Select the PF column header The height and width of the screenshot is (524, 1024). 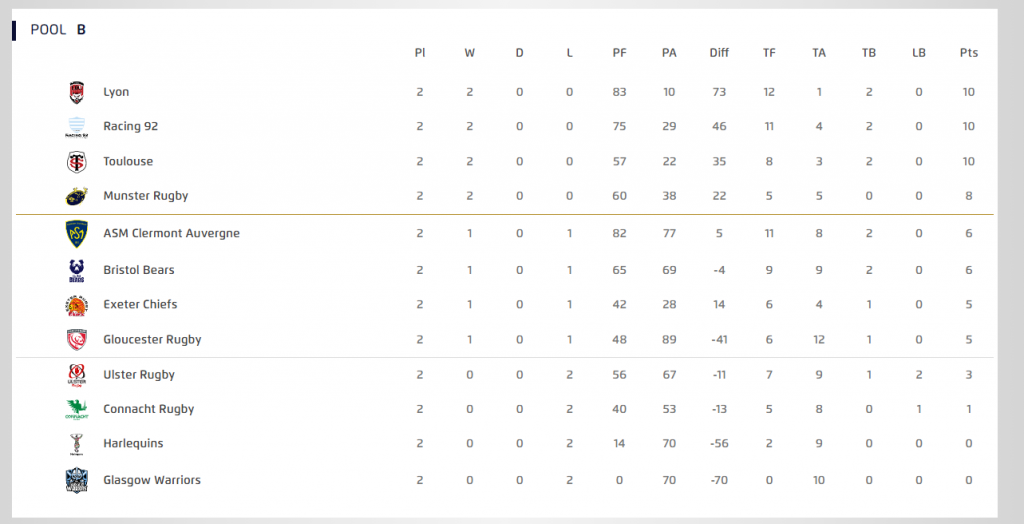pos(619,53)
